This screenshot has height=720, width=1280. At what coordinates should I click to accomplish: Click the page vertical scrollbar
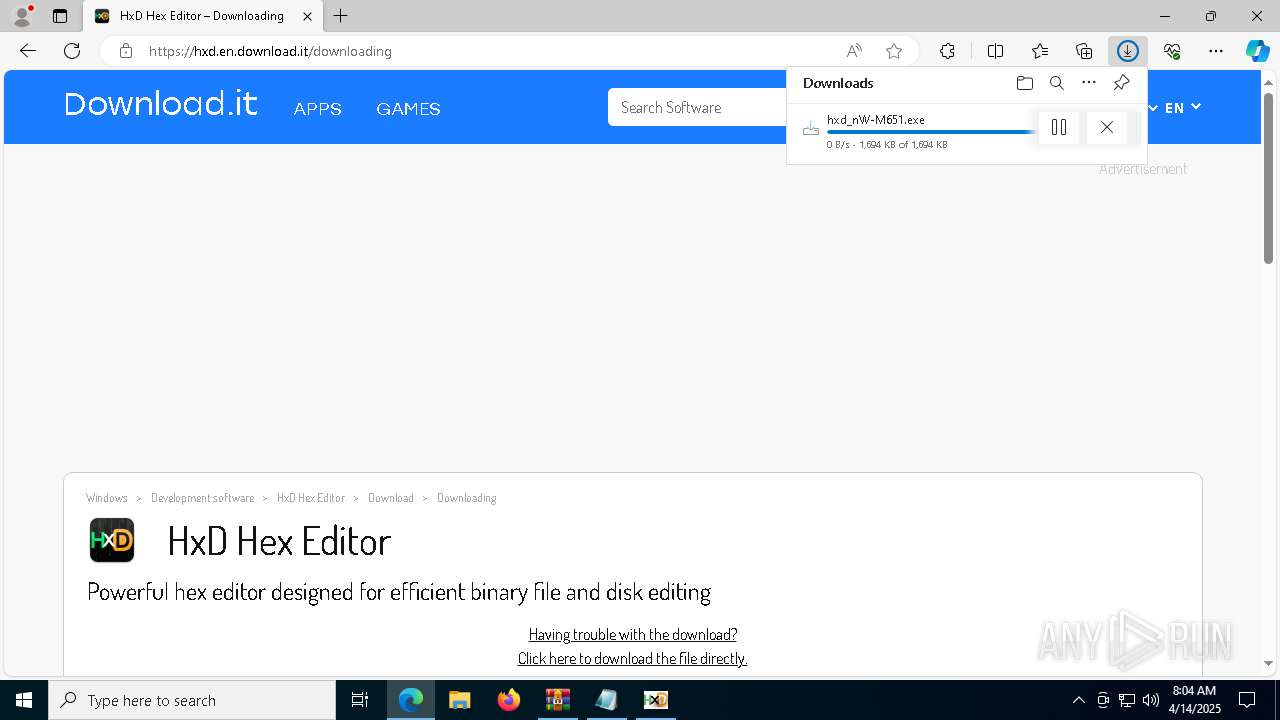click(1268, 178)
